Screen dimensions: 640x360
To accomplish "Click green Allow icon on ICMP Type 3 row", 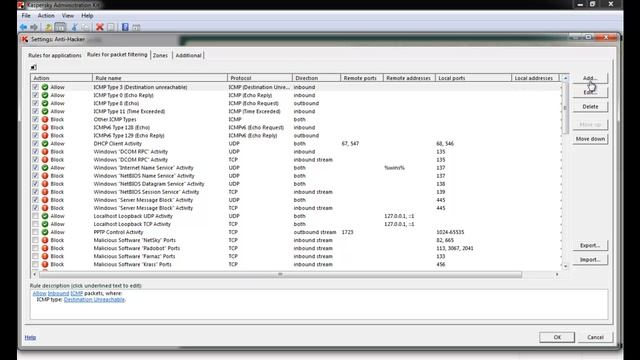I will [45, 87].
